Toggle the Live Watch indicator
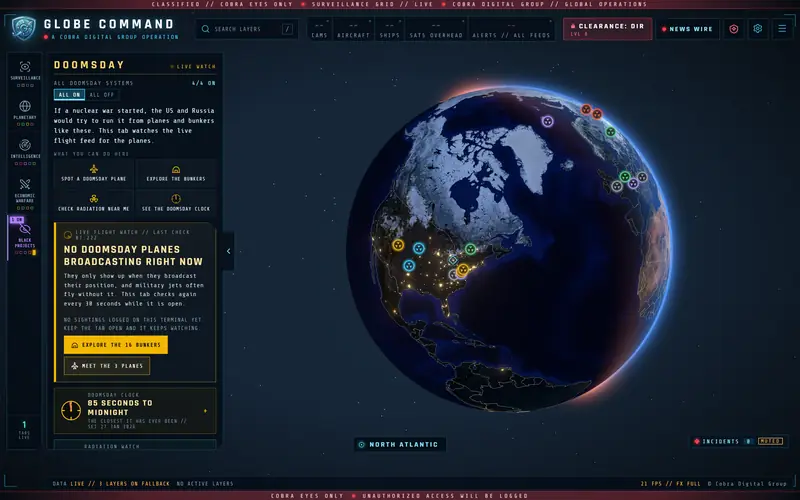800x500 pixels. tap(192, 66)
